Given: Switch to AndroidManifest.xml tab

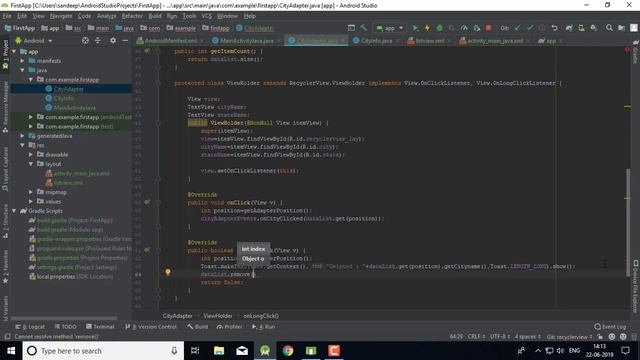Looking at the screenshot, I should tap(171, 41).
